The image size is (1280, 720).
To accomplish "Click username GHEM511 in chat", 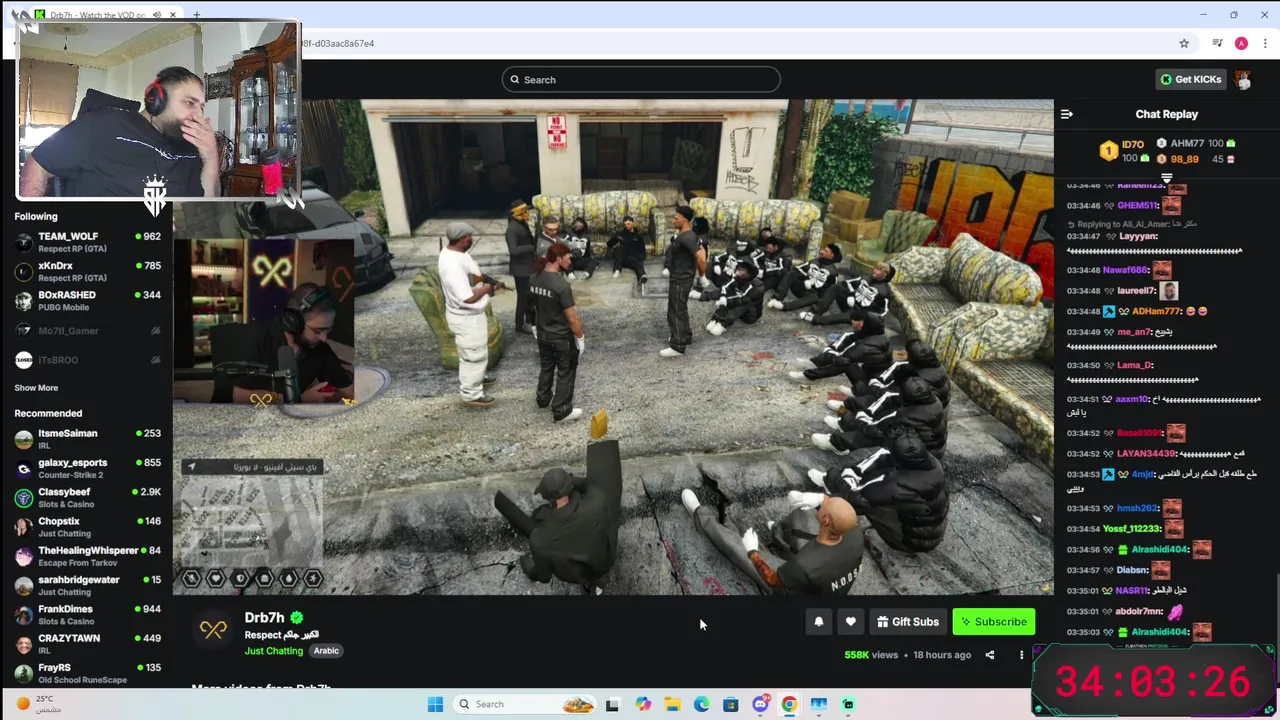I will [x=1137, y=205].
